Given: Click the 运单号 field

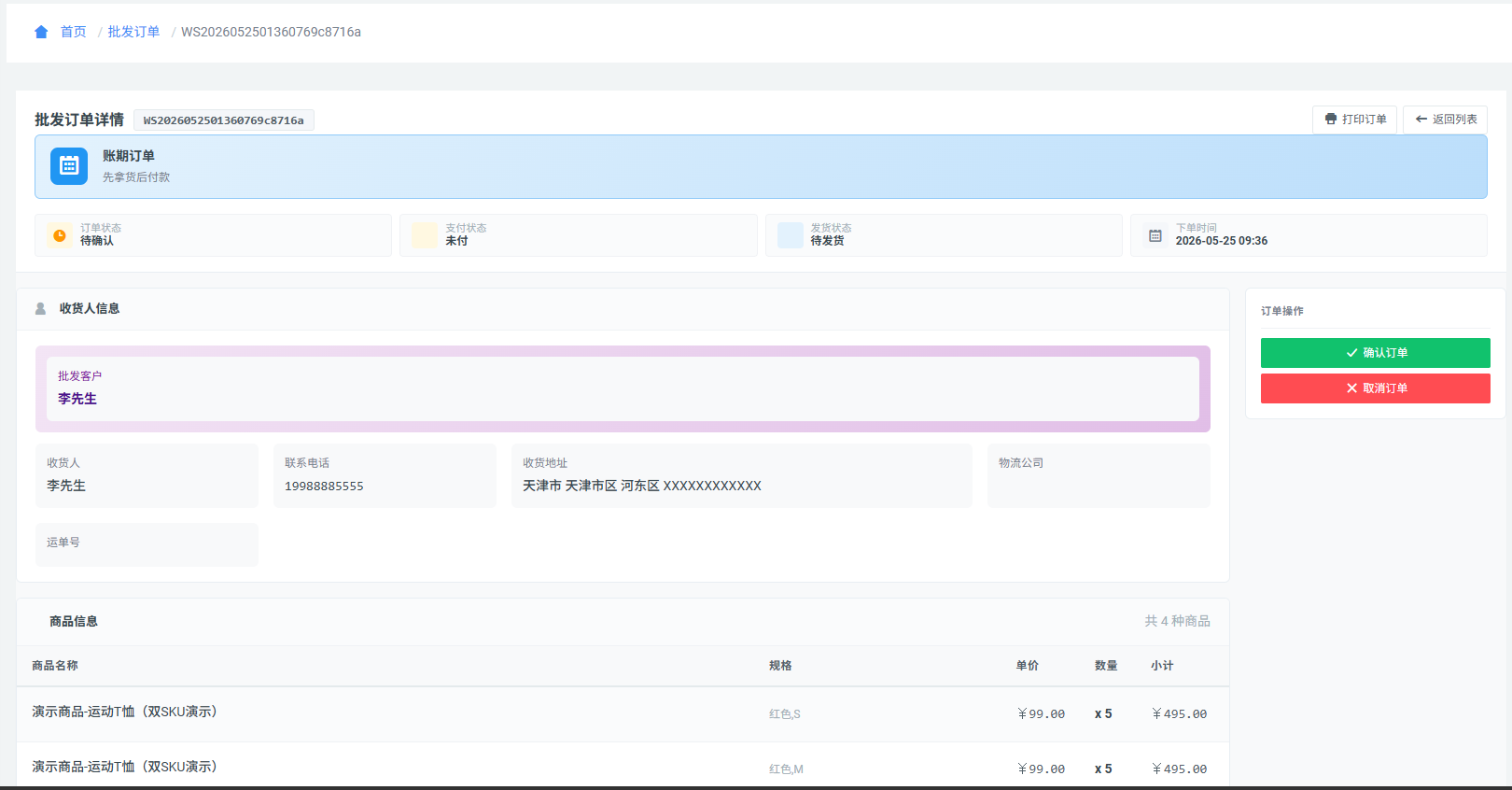Looking at the screenshot, I should (x=147, y=544).
